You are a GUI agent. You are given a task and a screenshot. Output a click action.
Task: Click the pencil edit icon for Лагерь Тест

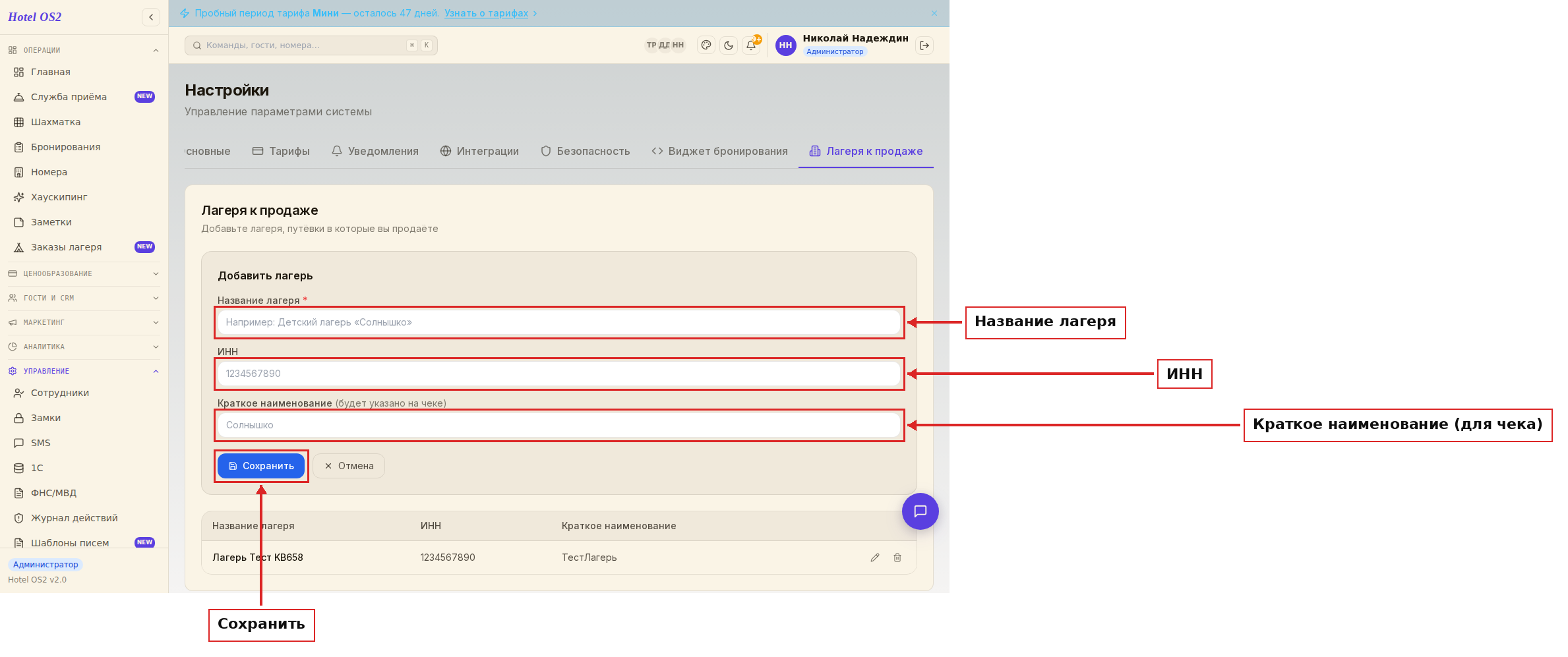click(x=875, y=557)
